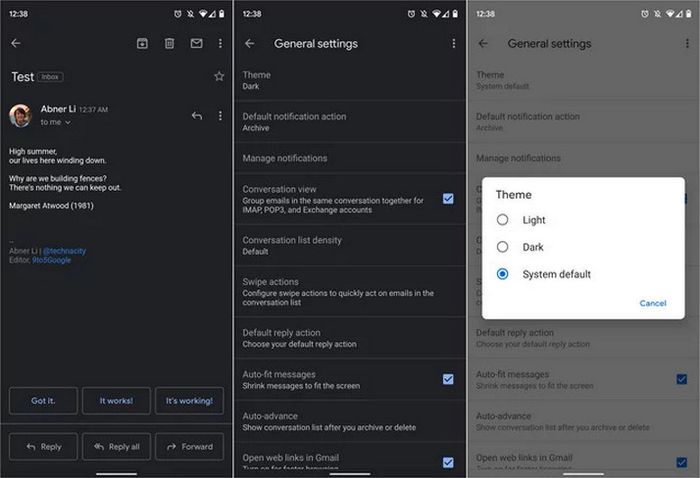Delete the Test email with trash icon

pos(169,43)
